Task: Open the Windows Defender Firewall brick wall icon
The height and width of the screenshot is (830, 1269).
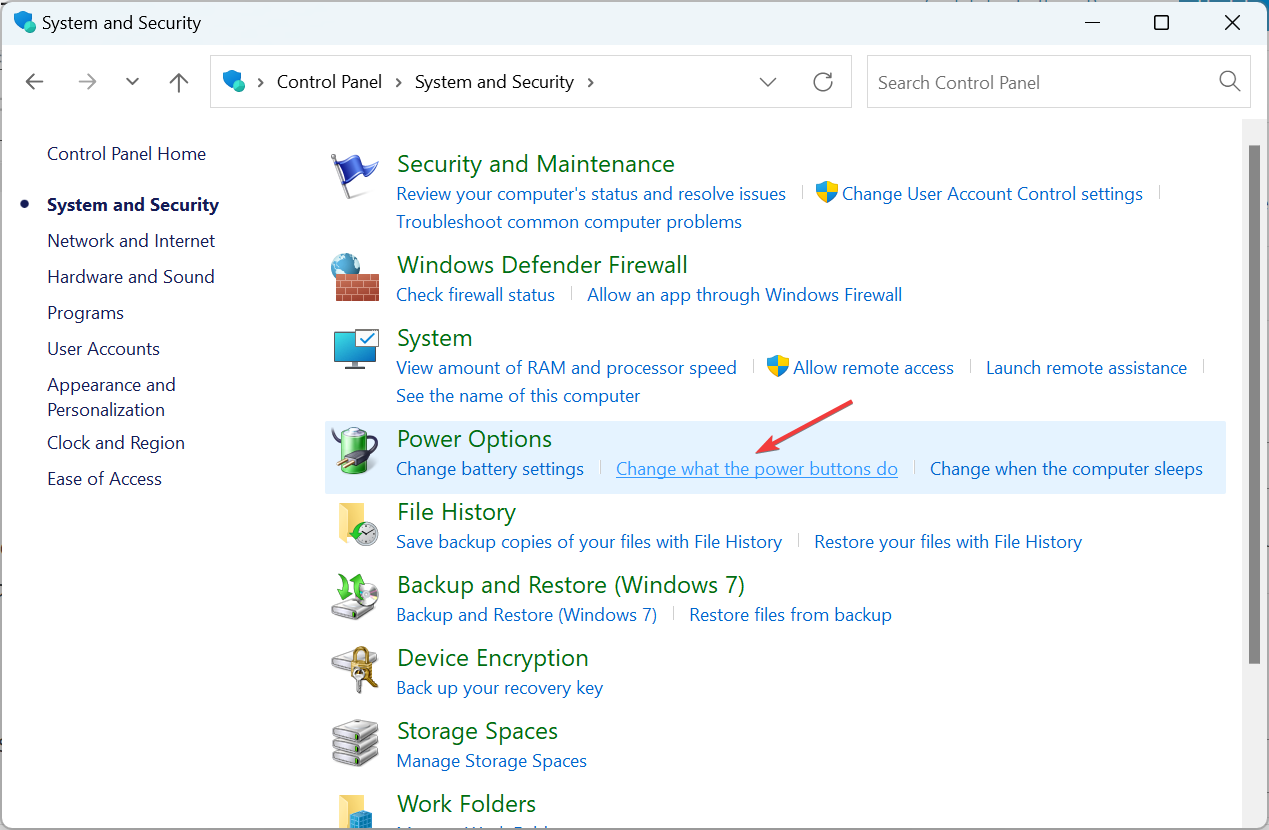Action: pos(355,277)
